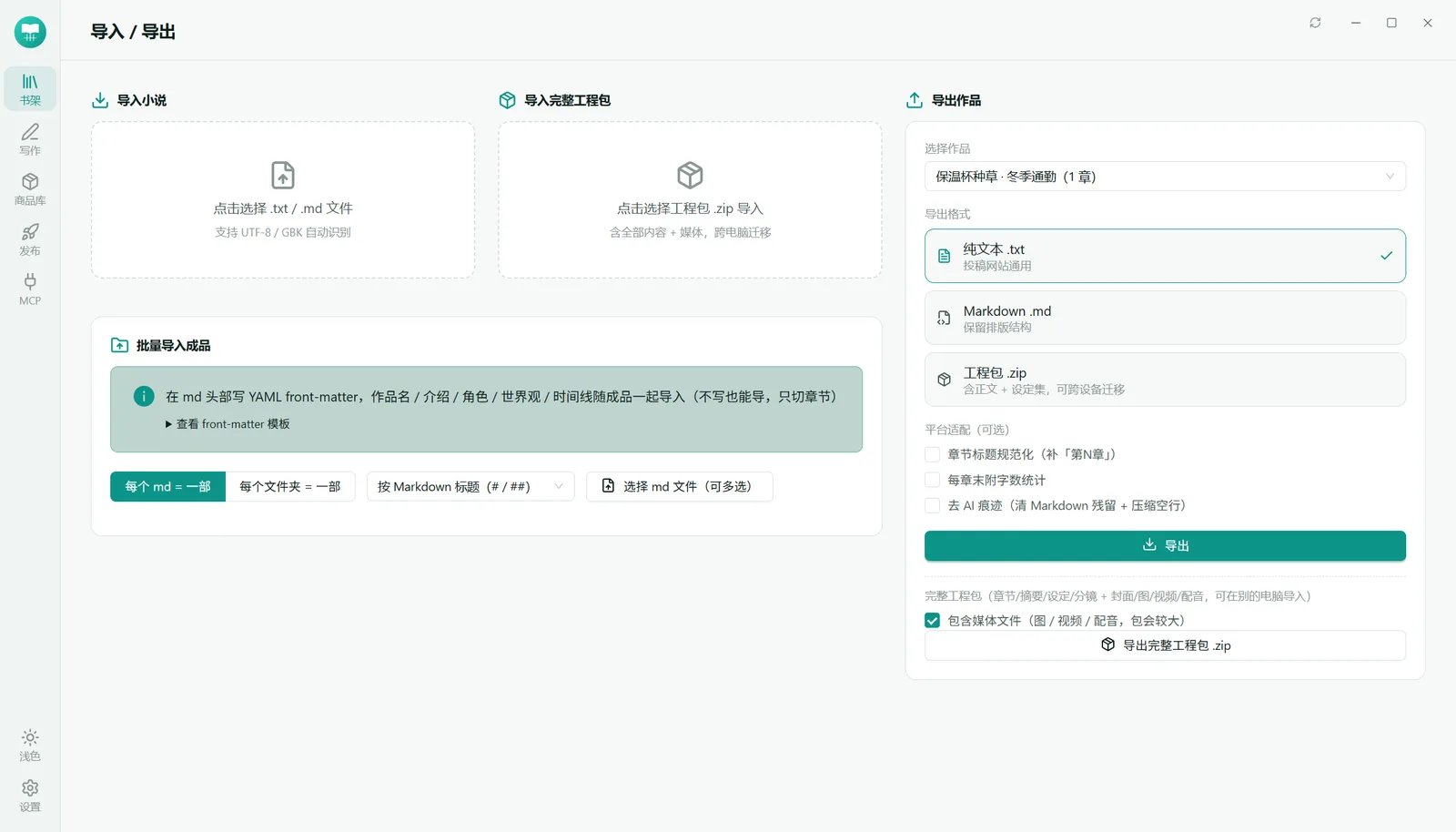
Task: Choose the Markdown .md export format
Action: 1165,318
